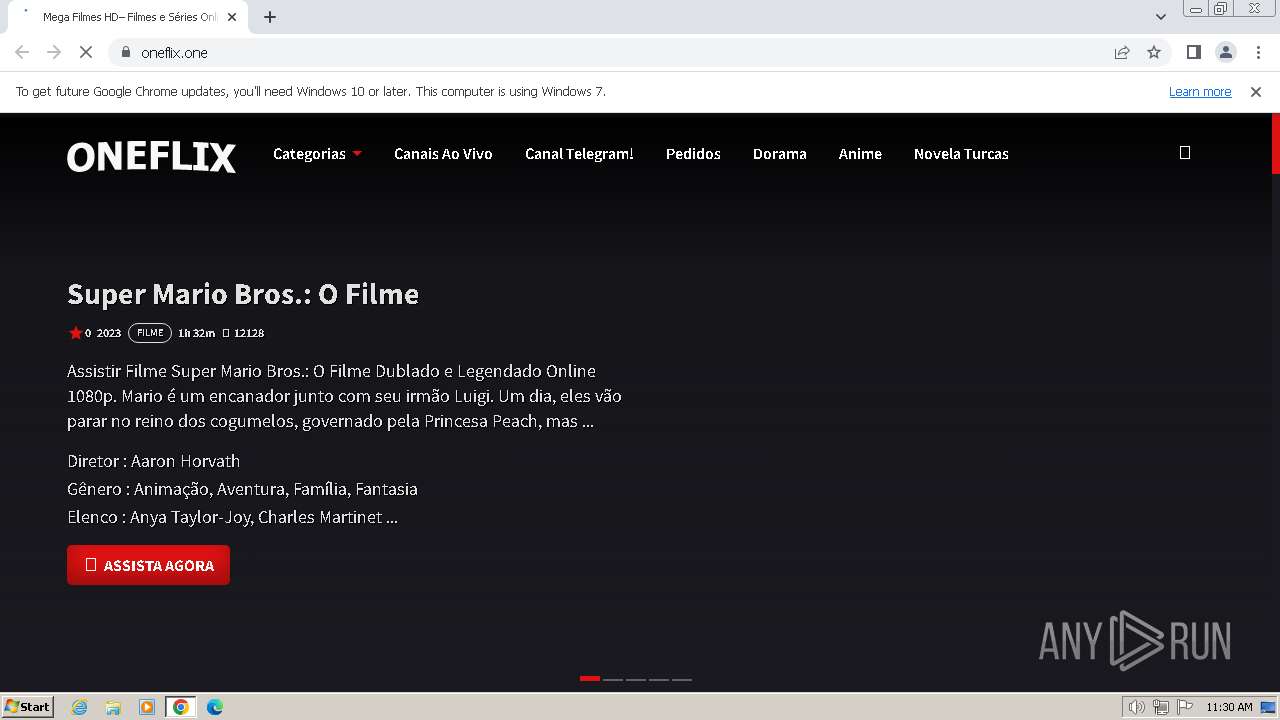
Task: Open Chrome profile avatar
Action: pos(1225,52)
